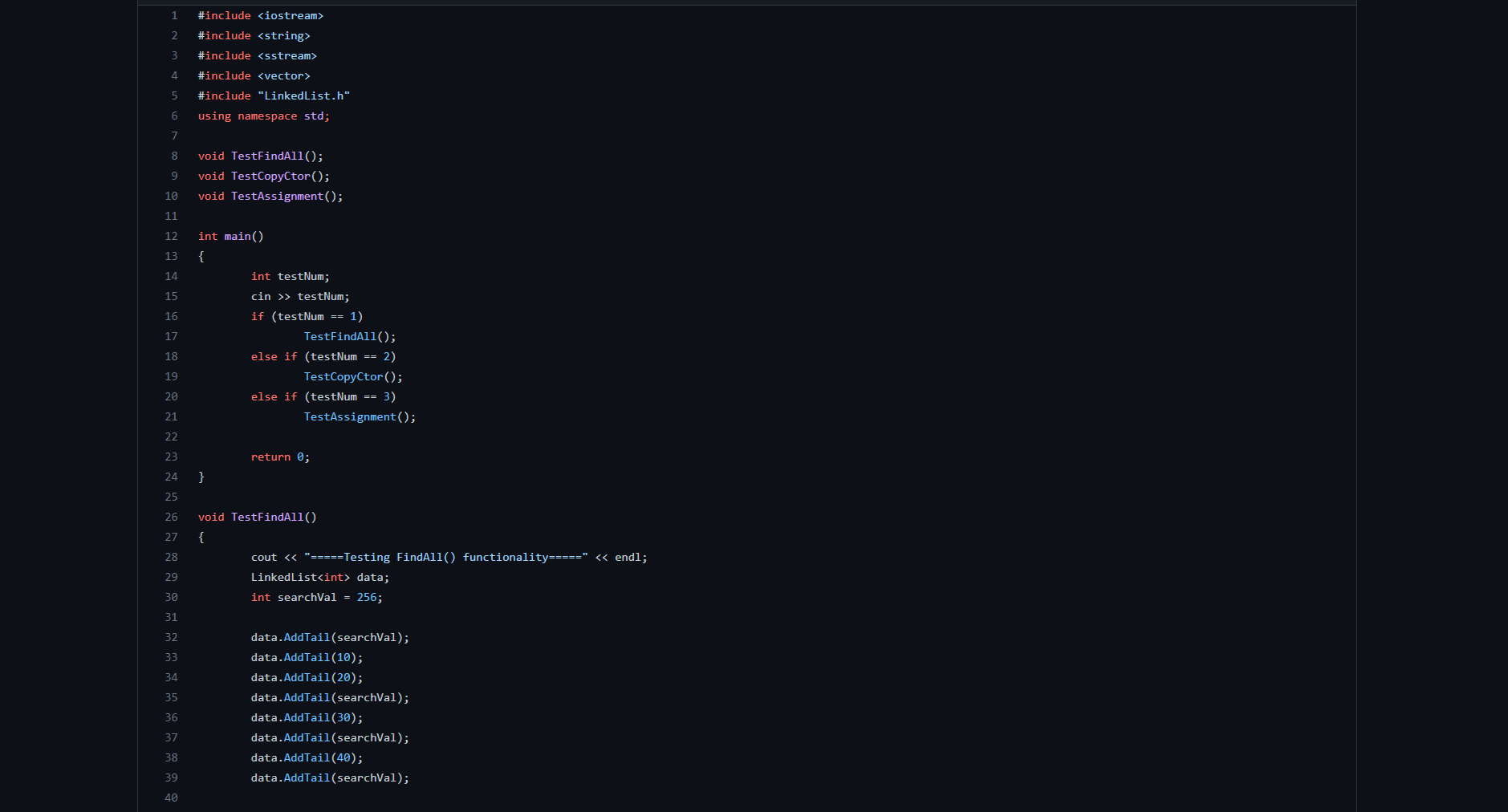
Task: Click 'int main()' on line 12
Action: pyautogui.click(x=231, y=236)
